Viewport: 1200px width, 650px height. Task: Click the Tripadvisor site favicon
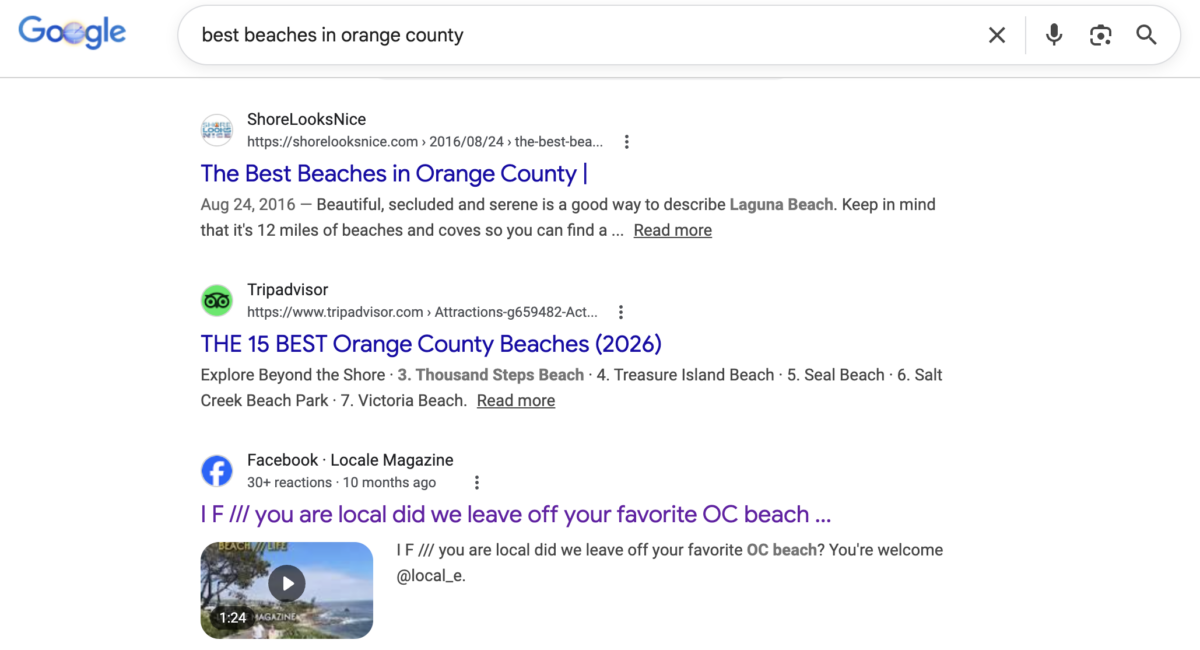(217, 300)
